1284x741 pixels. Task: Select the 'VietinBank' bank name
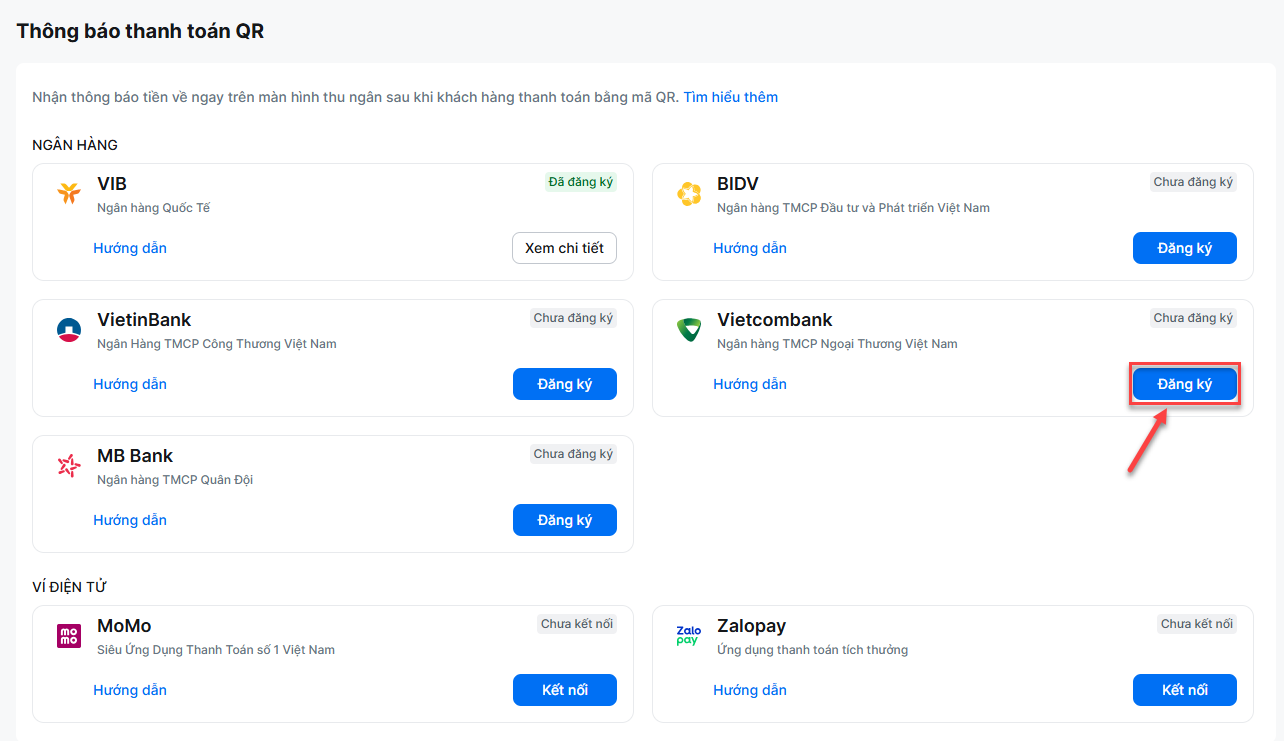144,320
